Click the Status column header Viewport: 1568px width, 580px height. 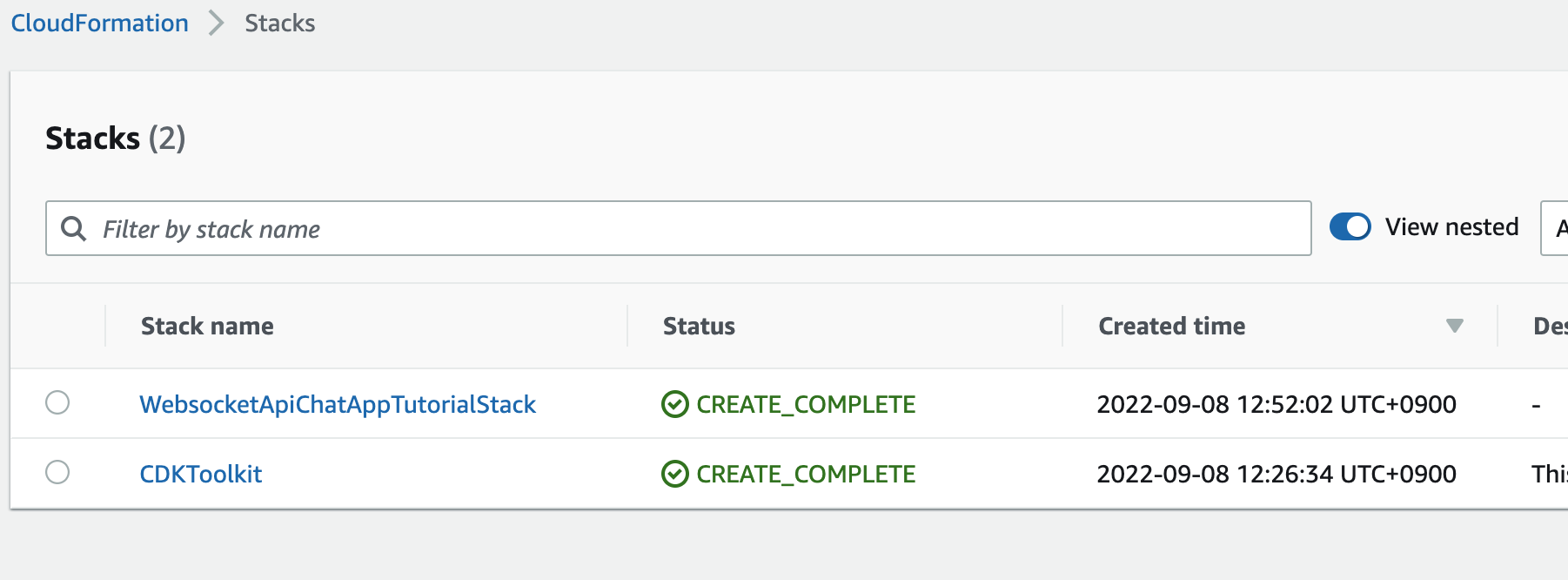(x=699, y=326)
